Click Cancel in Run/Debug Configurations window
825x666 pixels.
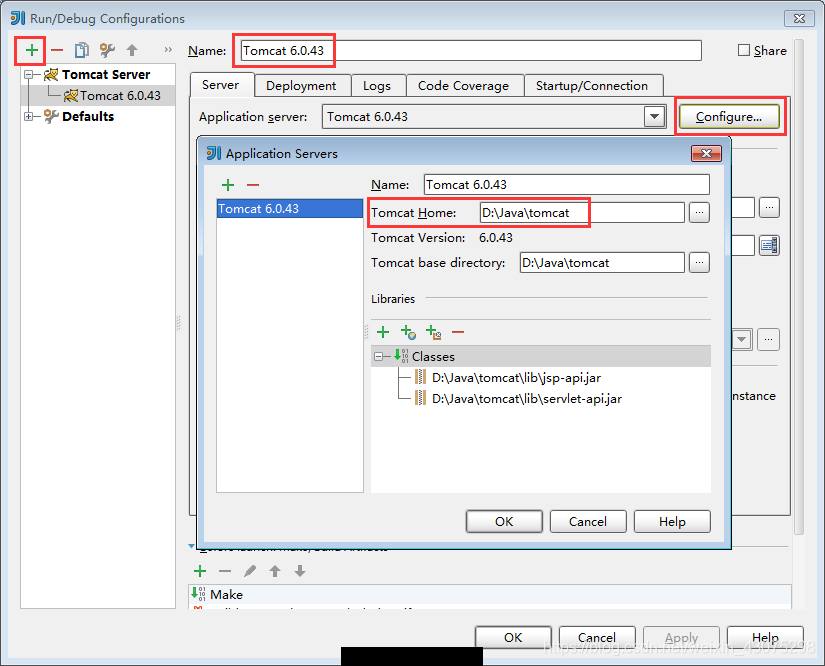pyautogui.click(x=597, y=637)
